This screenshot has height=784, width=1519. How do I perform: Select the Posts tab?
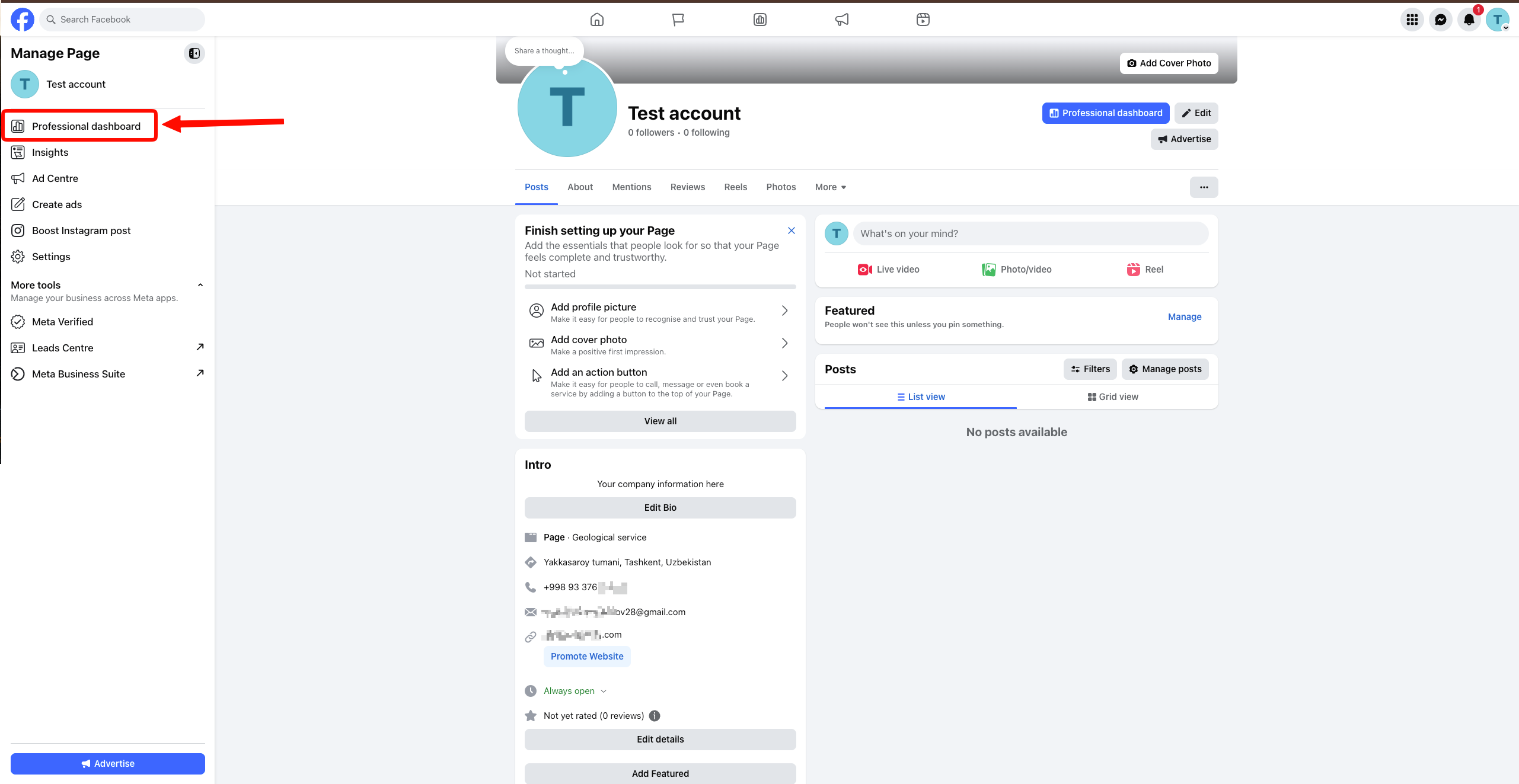click(537, 187)
